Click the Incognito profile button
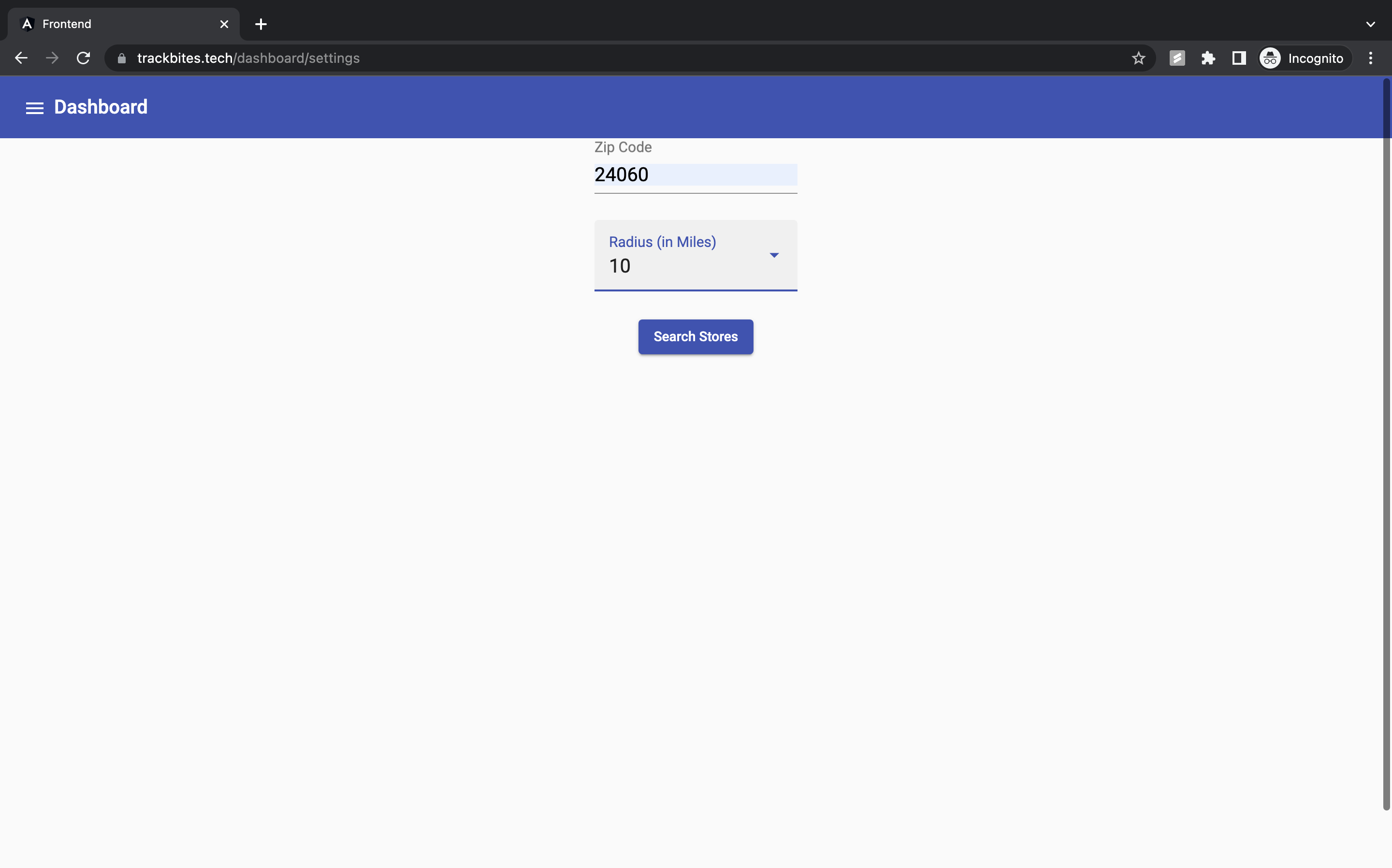The width and height of the screenshot is (1392, 868). (1304, 58)
